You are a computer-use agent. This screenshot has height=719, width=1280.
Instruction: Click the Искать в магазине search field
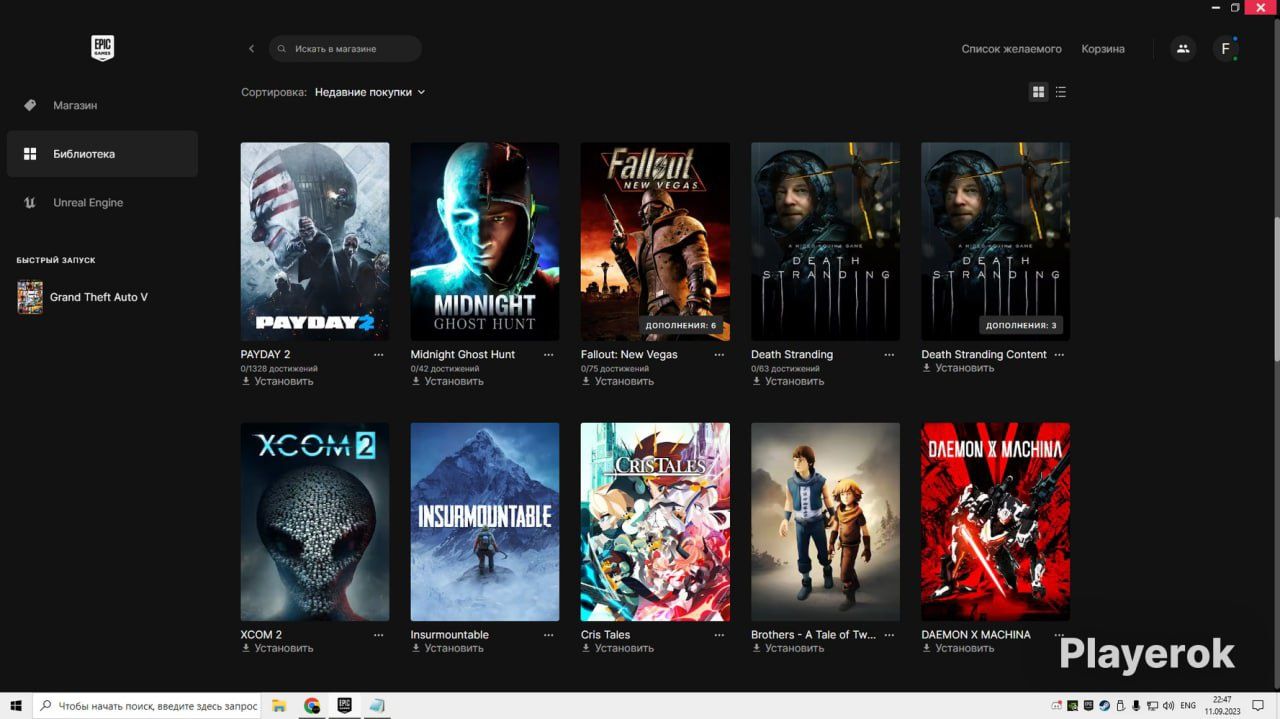(x=345, y=49)
